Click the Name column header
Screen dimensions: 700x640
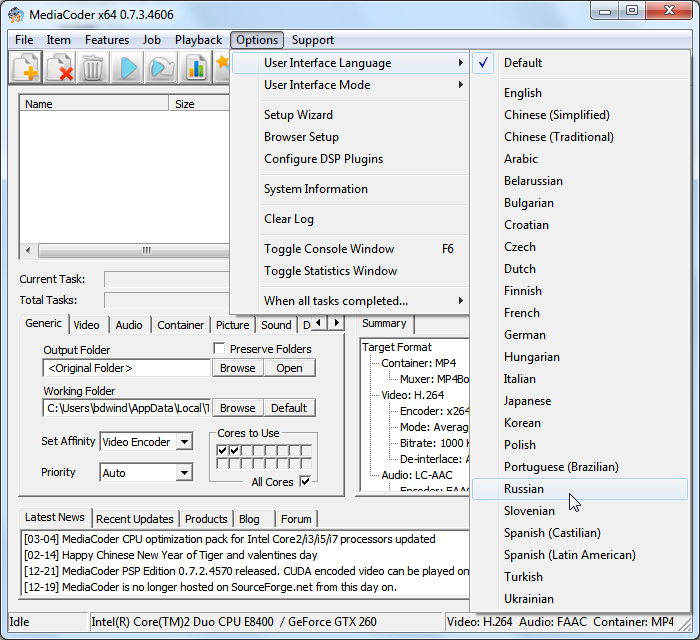pos(95,104)
